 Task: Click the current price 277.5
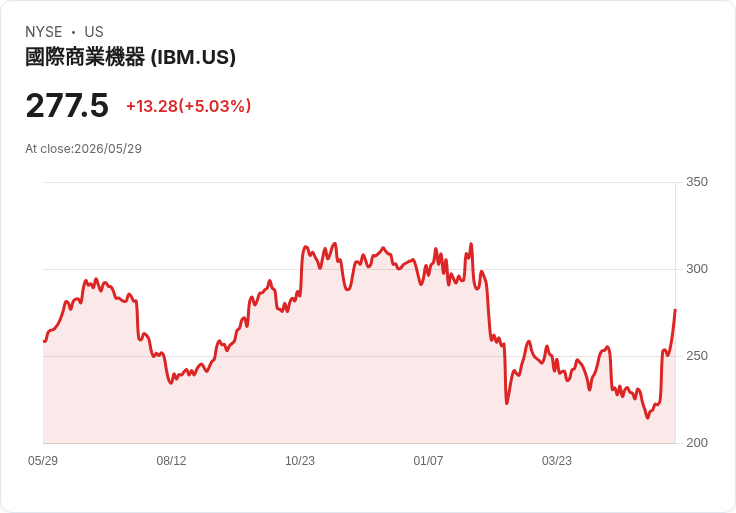tap(67, 105)
